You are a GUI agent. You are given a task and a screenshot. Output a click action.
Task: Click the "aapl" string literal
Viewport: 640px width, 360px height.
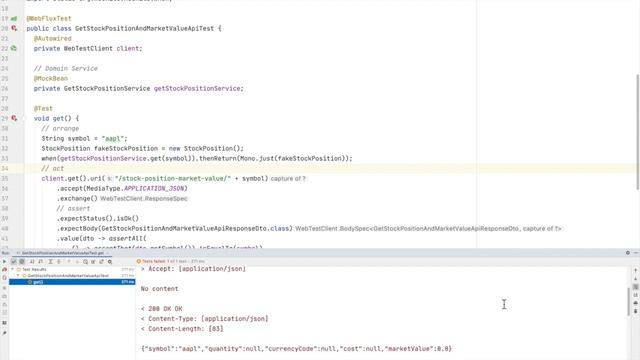click(x=113, y=138)
